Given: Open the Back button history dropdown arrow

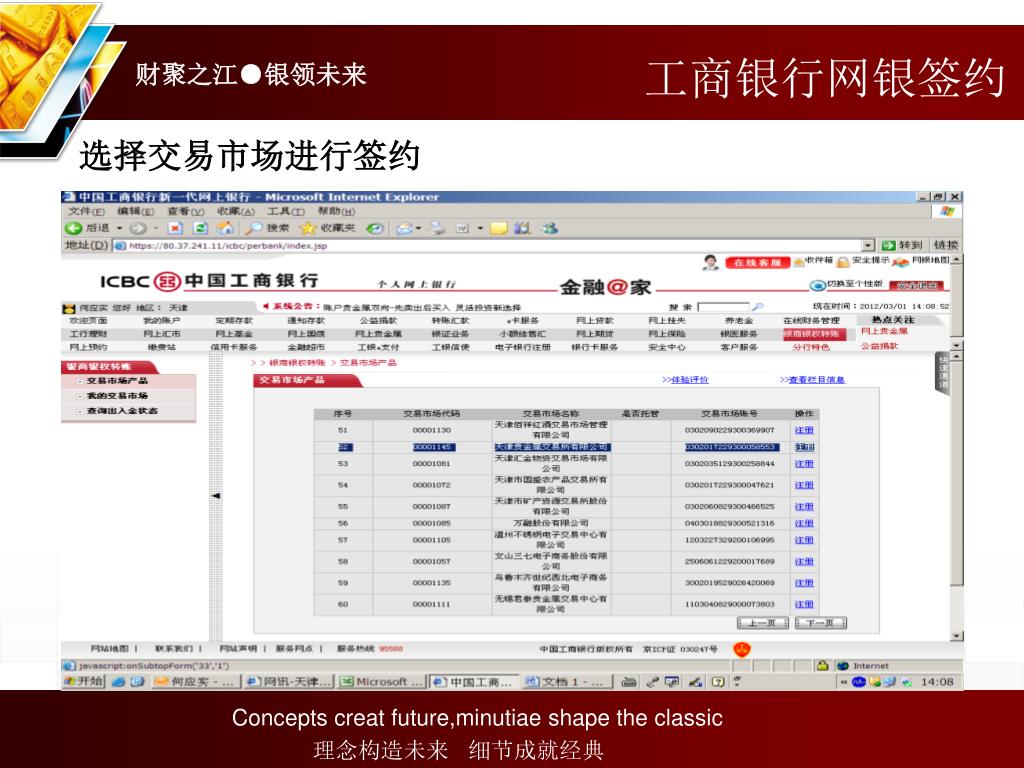Looking at the screenshot, I should point(120,228).
